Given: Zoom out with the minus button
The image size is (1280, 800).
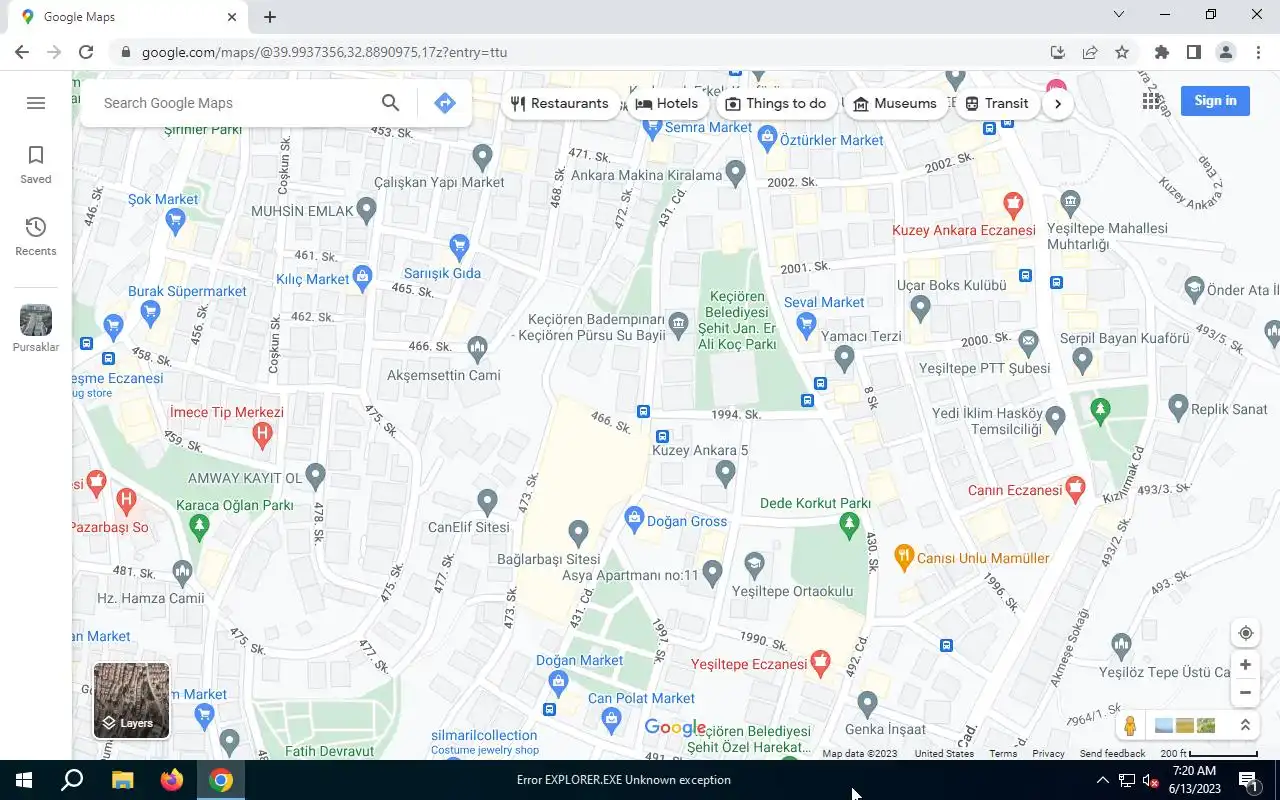Looking at the screenshot, I should (1245, 692).
